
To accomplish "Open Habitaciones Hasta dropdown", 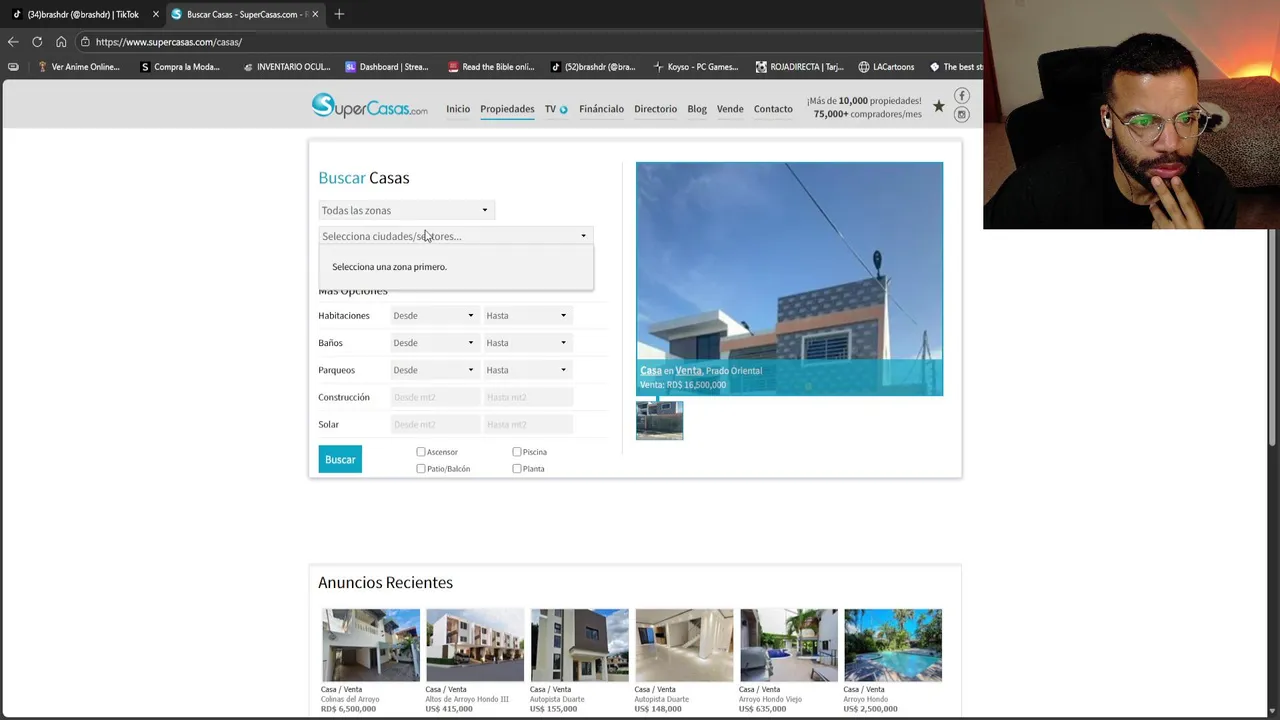I will coord(527,315).
